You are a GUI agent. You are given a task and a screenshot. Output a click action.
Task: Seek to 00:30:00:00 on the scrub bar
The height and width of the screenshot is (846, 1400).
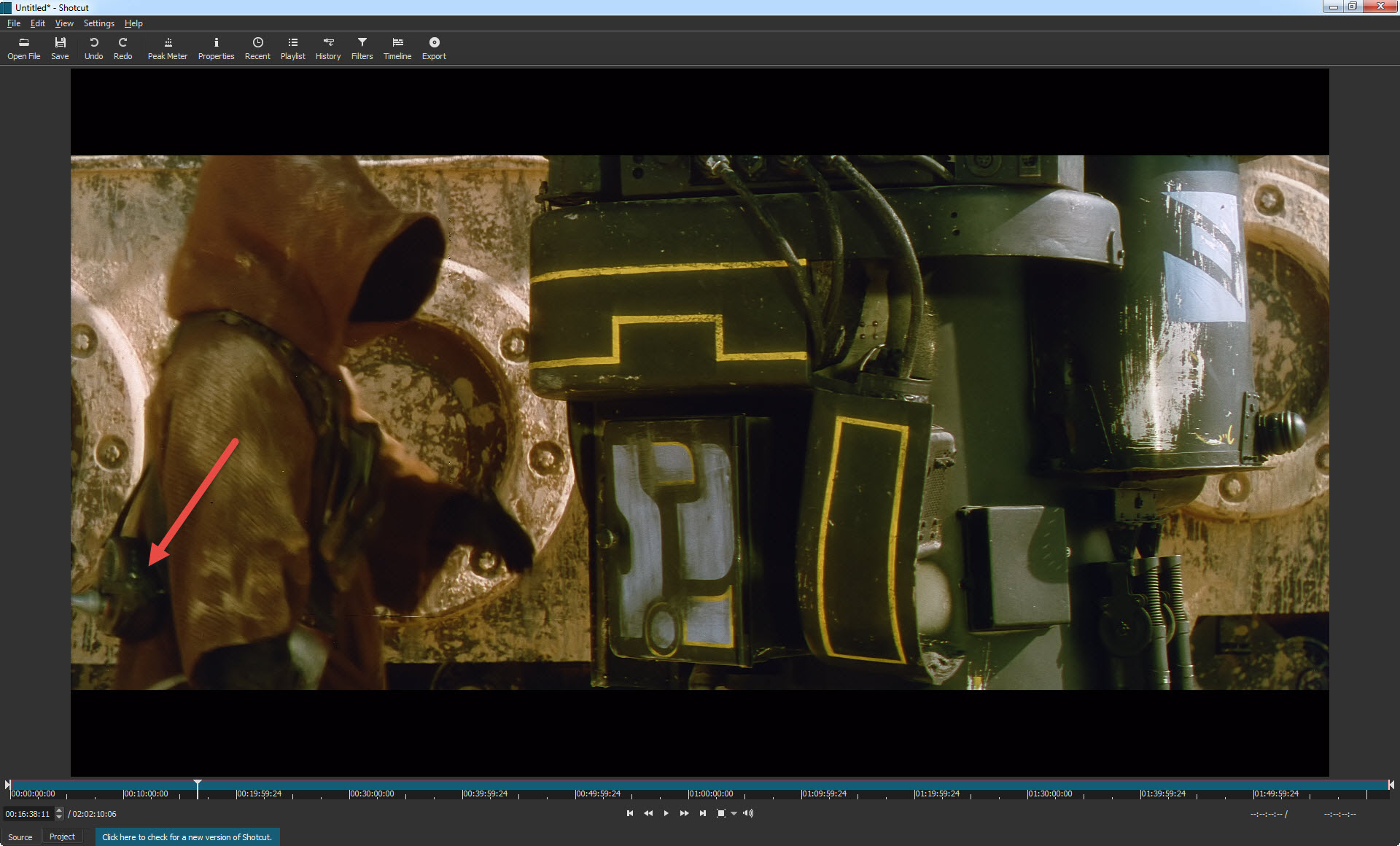coord(372,793)
